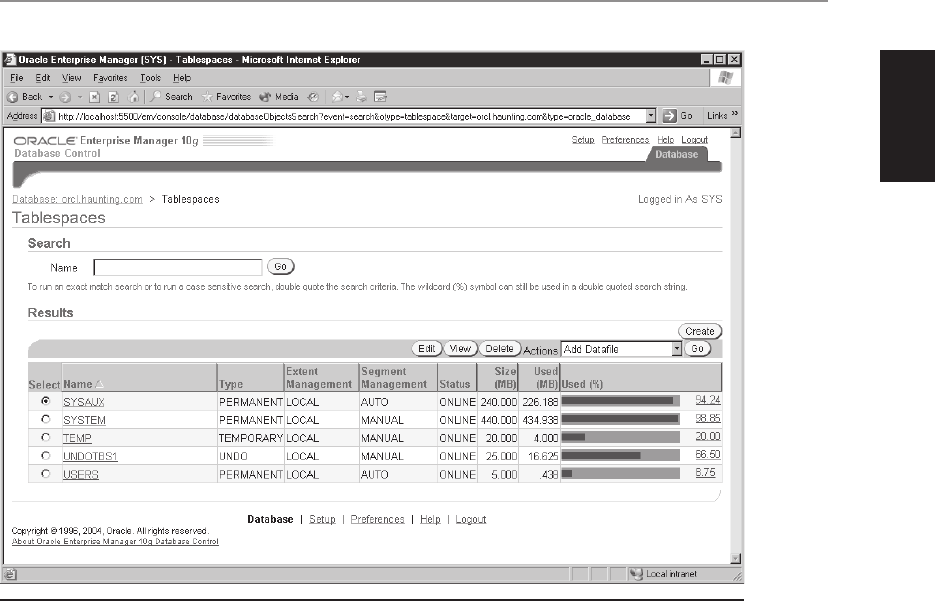
Task: Select the UNDOTBS1 radio button
Action: click(x=45, y=456)
